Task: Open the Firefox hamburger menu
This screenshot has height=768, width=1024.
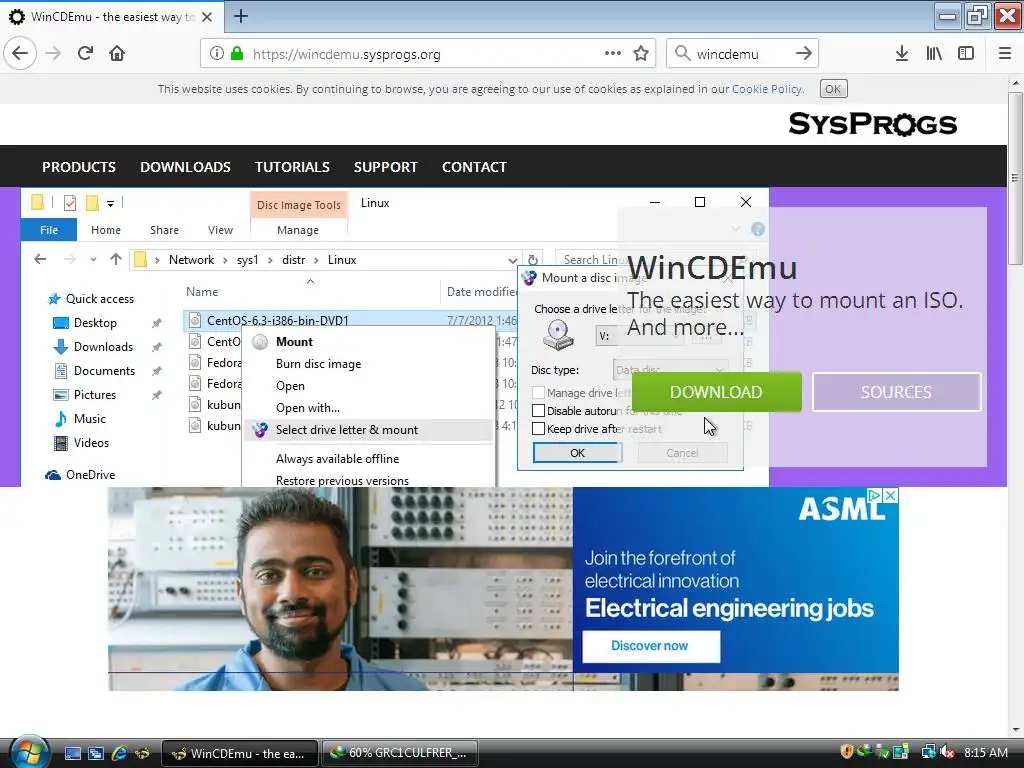Action: (x=1005, y=53)
